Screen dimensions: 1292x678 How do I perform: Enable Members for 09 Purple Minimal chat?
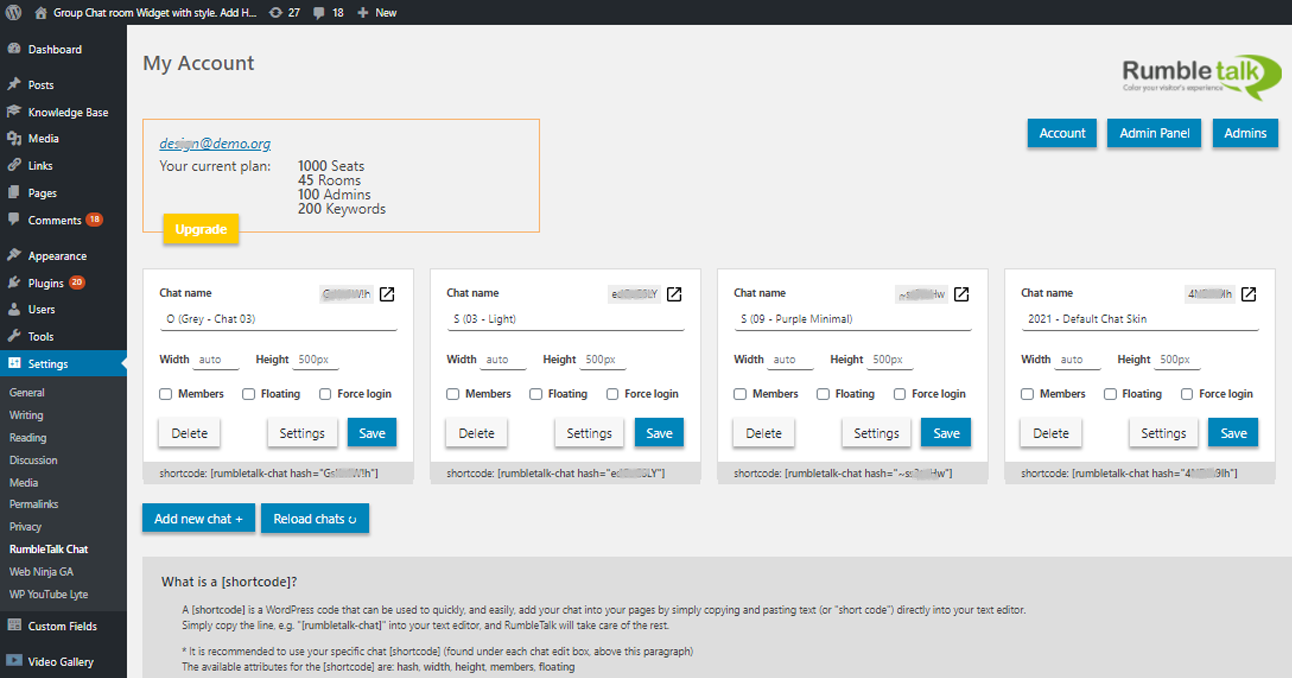click(740, 394)
